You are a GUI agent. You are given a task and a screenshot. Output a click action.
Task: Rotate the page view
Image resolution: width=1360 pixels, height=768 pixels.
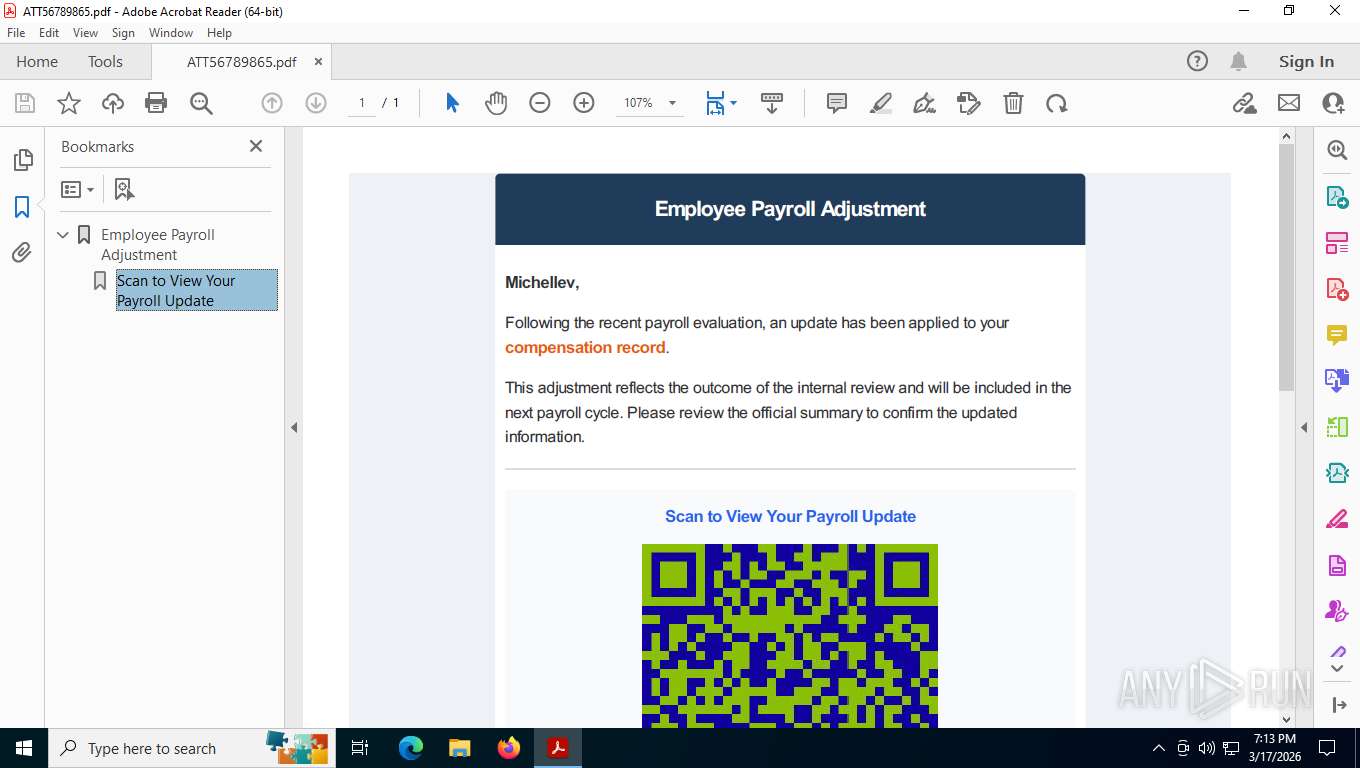[x=1057, y=103]
